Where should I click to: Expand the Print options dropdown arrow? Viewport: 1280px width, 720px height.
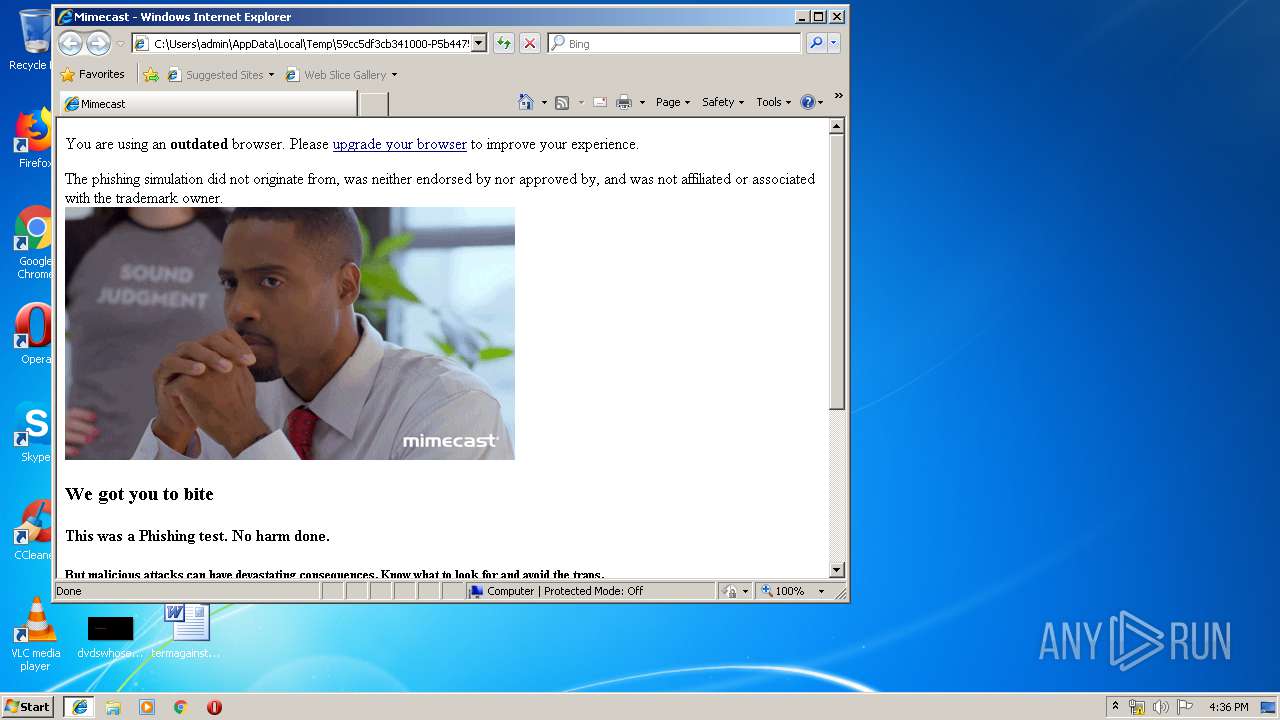[x=642, y=102]
